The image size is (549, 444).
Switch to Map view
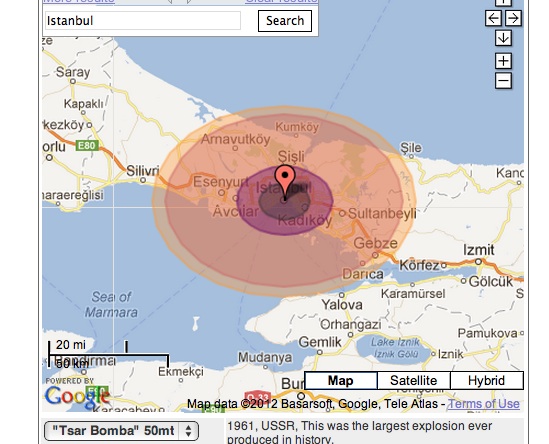(x=341, y=381)
